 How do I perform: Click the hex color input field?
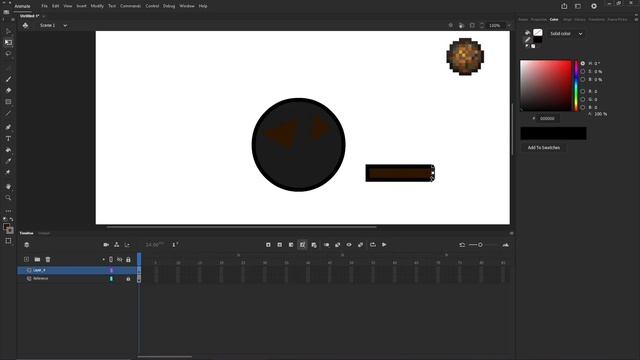click(547, 118)
